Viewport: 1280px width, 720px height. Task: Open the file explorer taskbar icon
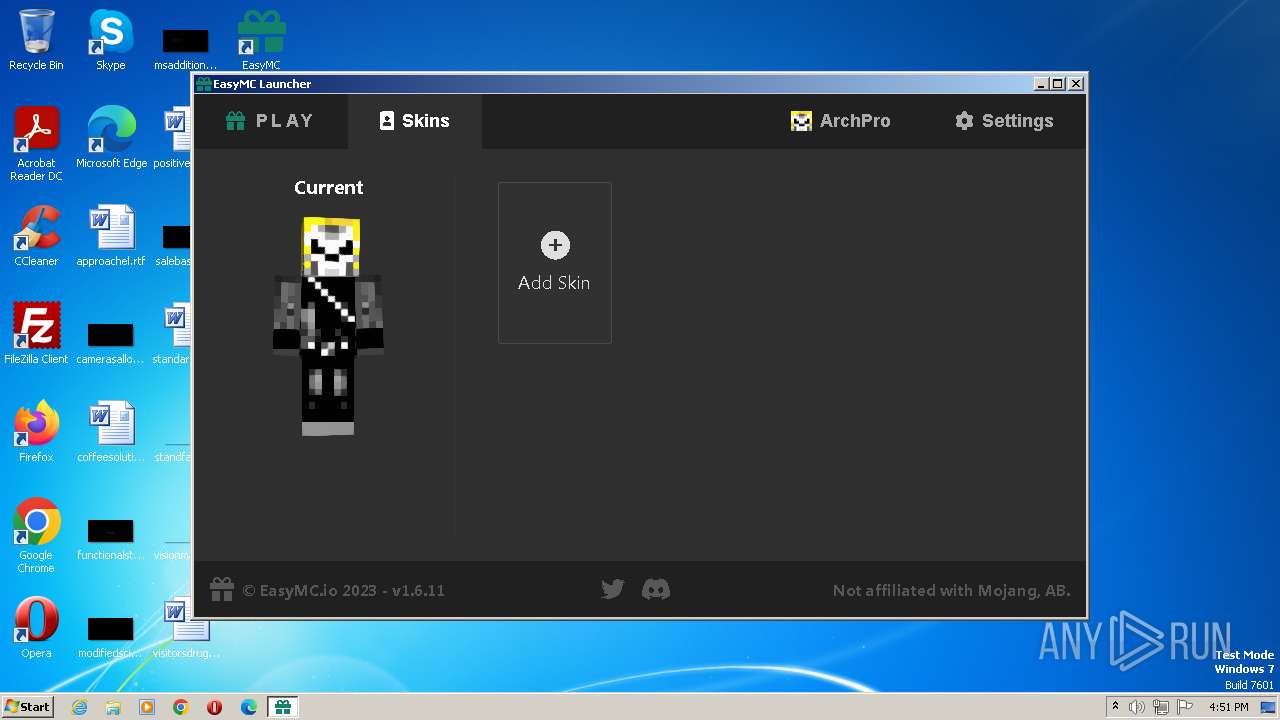click(x=113, y=707)
